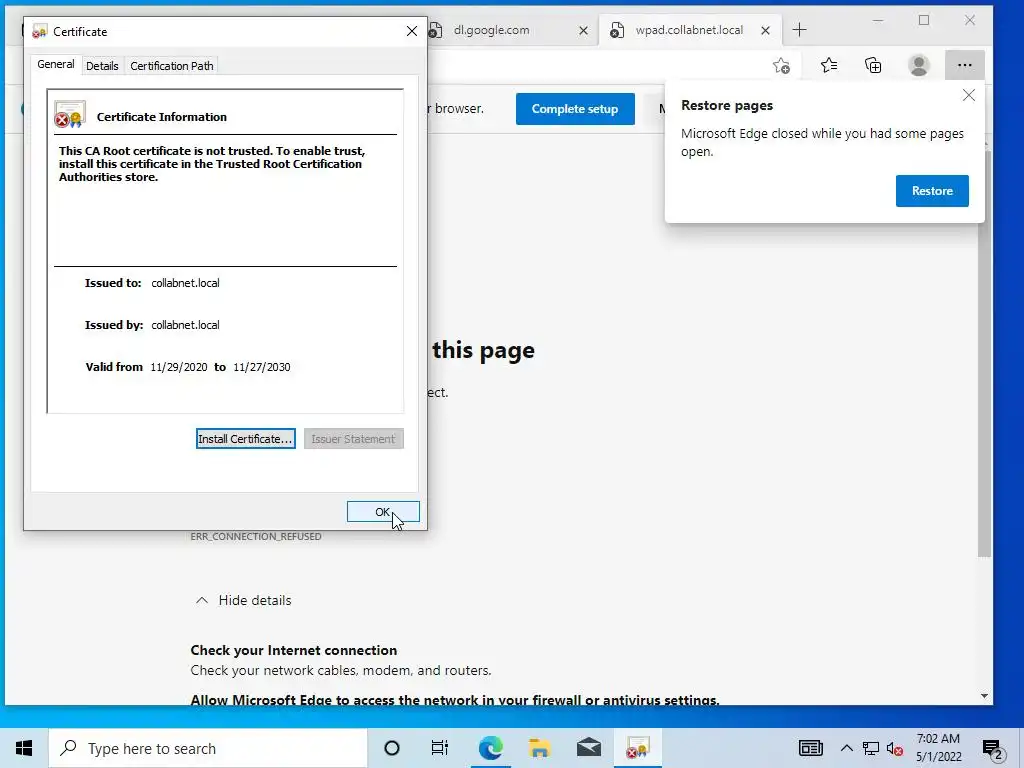Viewport: 1024px width, 768px height.
Task: Open the Edge profile avatar
Action: point(919,65)
